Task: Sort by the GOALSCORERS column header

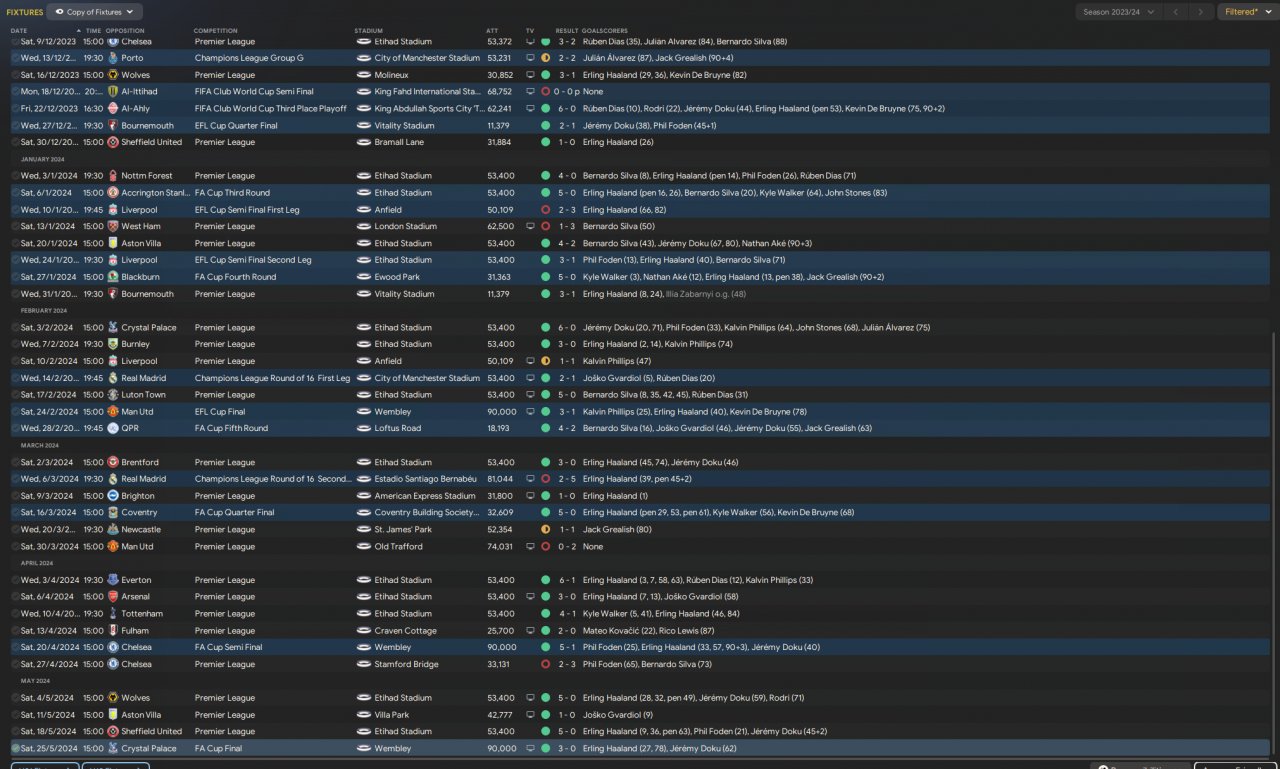Action: click(604, 31)
